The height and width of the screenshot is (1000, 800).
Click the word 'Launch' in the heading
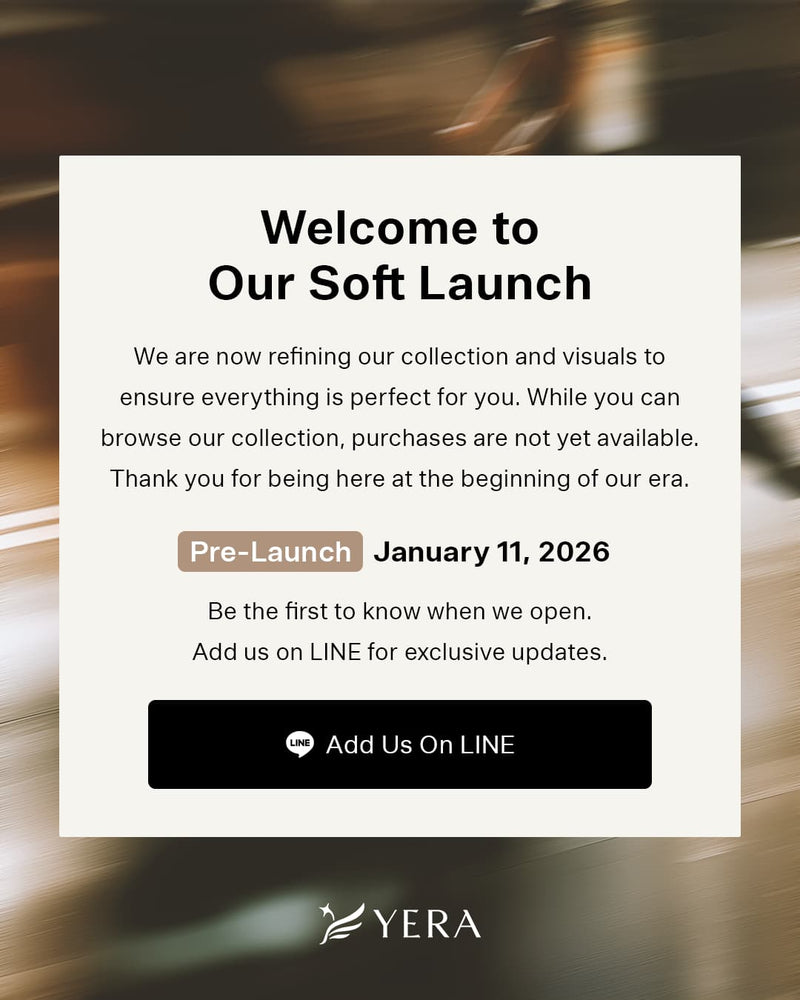(505, 283)
